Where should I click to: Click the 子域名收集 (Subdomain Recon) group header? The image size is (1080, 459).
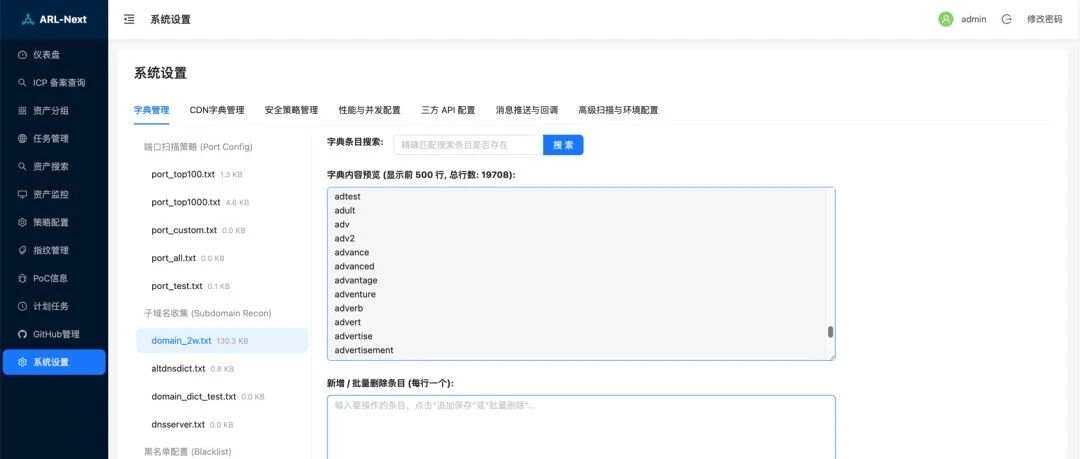pos(207,313)
